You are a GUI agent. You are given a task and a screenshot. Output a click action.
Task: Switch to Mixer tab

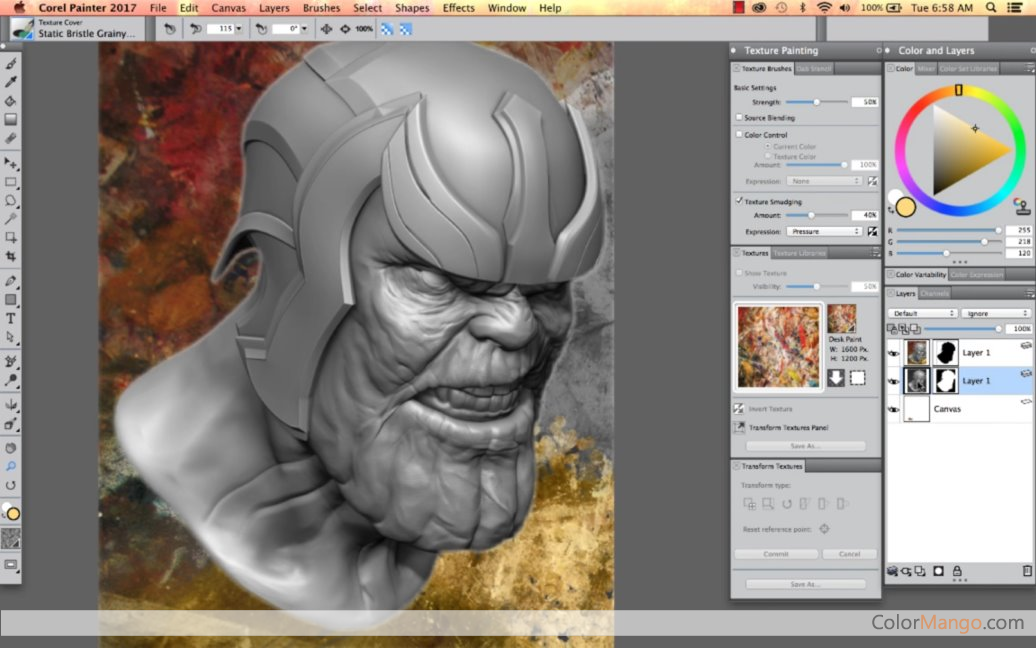[x=926, y=69]
